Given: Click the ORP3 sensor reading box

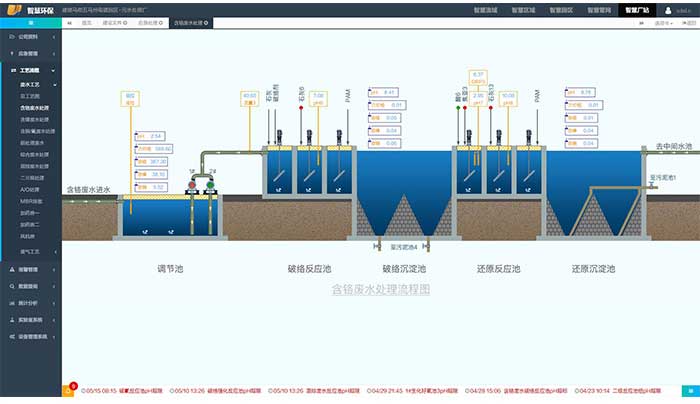Looking at the screenshot, I should (x=478, y=78).
